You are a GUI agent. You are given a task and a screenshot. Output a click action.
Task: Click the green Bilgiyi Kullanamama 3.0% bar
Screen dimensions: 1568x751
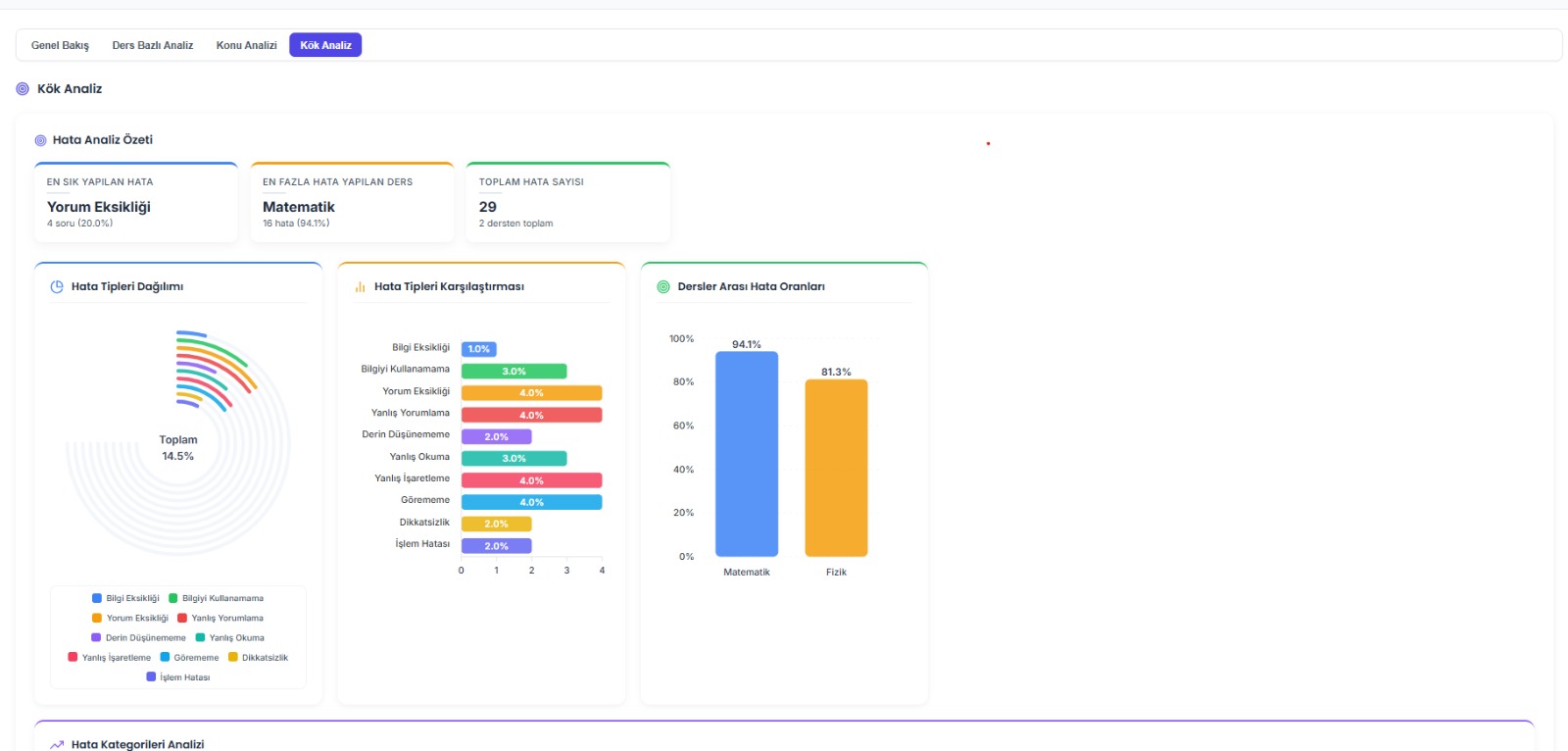click(514, 372)
